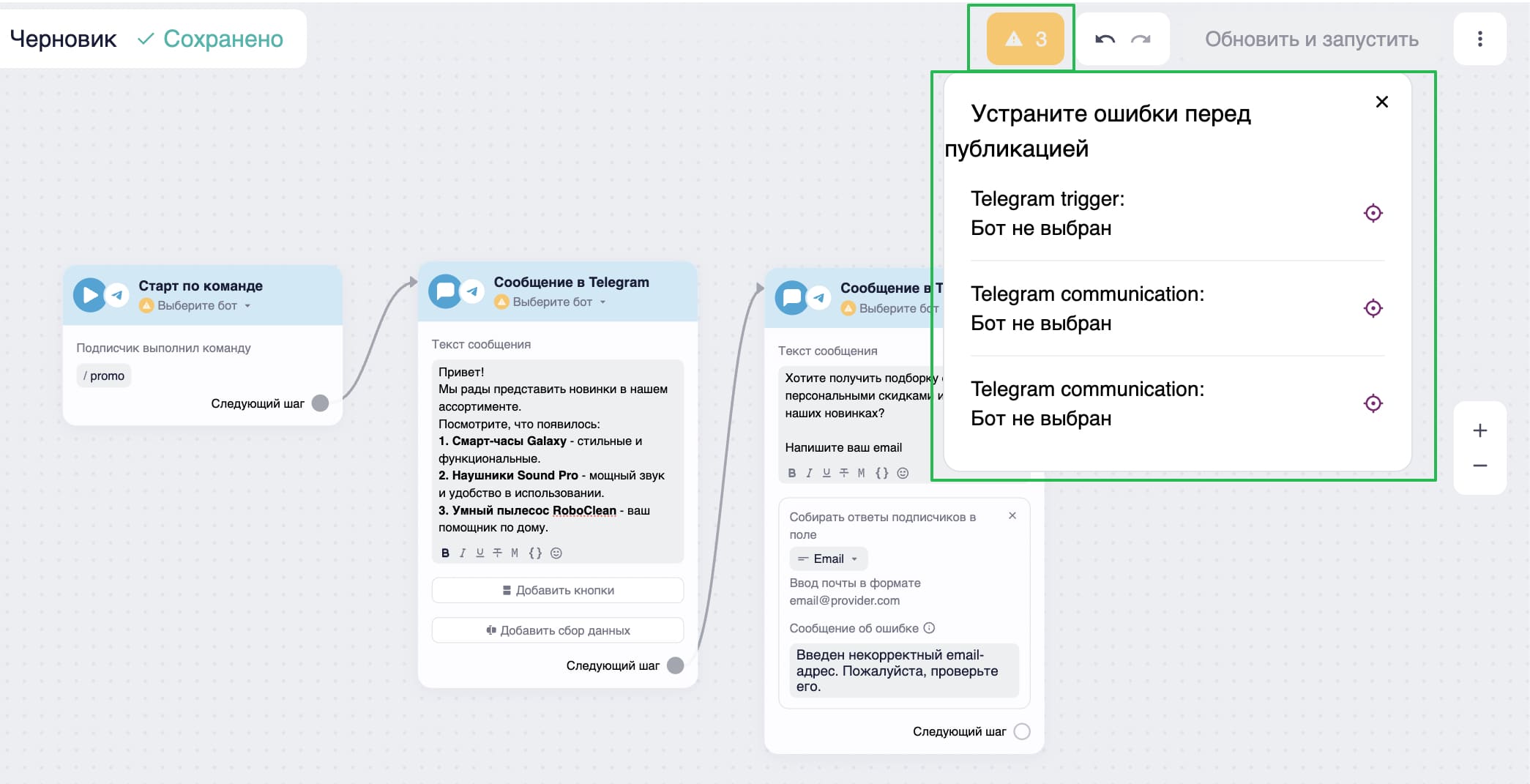
Task: Click 'Telegram trigger: Бот не выбран' error row
Action: coord(1177,213)
